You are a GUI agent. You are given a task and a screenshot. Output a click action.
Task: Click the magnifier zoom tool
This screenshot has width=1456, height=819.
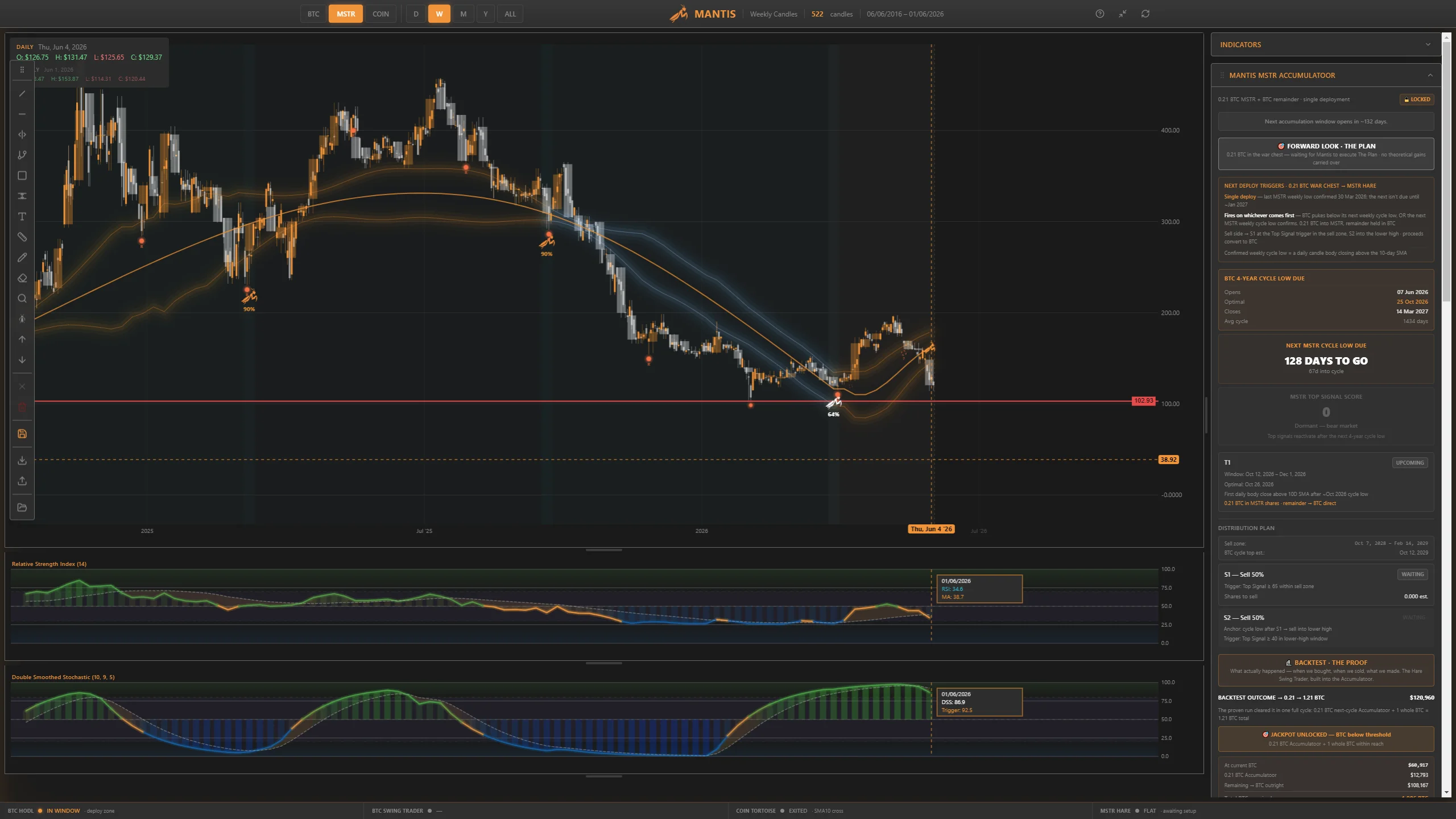pyautogui.click(x=22, y=299)
